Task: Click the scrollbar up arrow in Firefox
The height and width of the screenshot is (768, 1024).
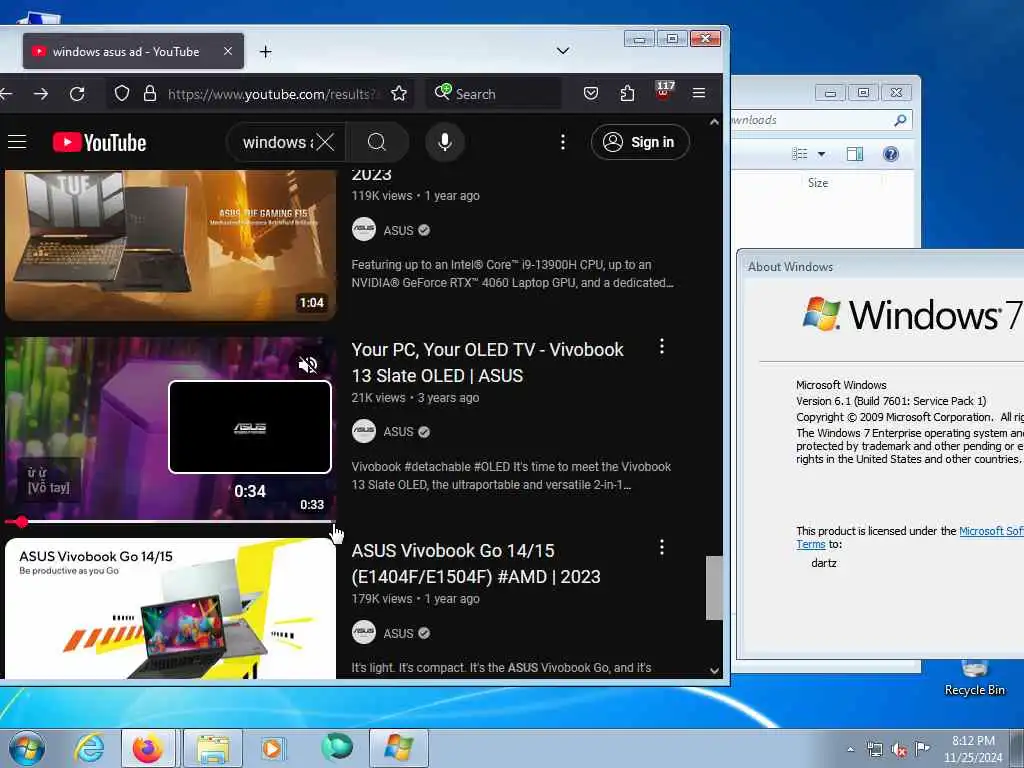Action: tap(714, 122)
